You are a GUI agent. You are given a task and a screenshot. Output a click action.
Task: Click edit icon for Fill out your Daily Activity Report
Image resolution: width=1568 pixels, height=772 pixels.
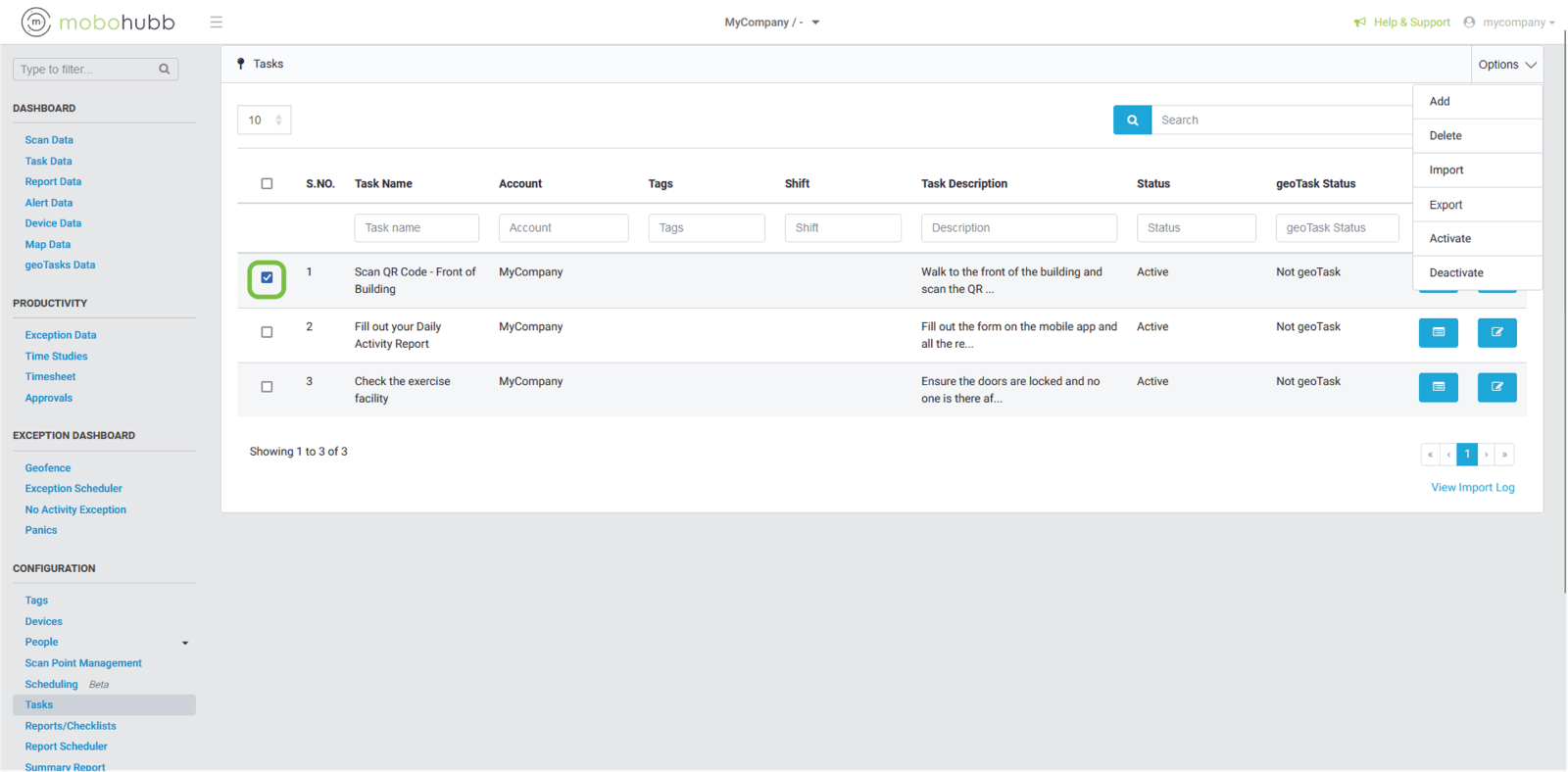pos(1496,332)
